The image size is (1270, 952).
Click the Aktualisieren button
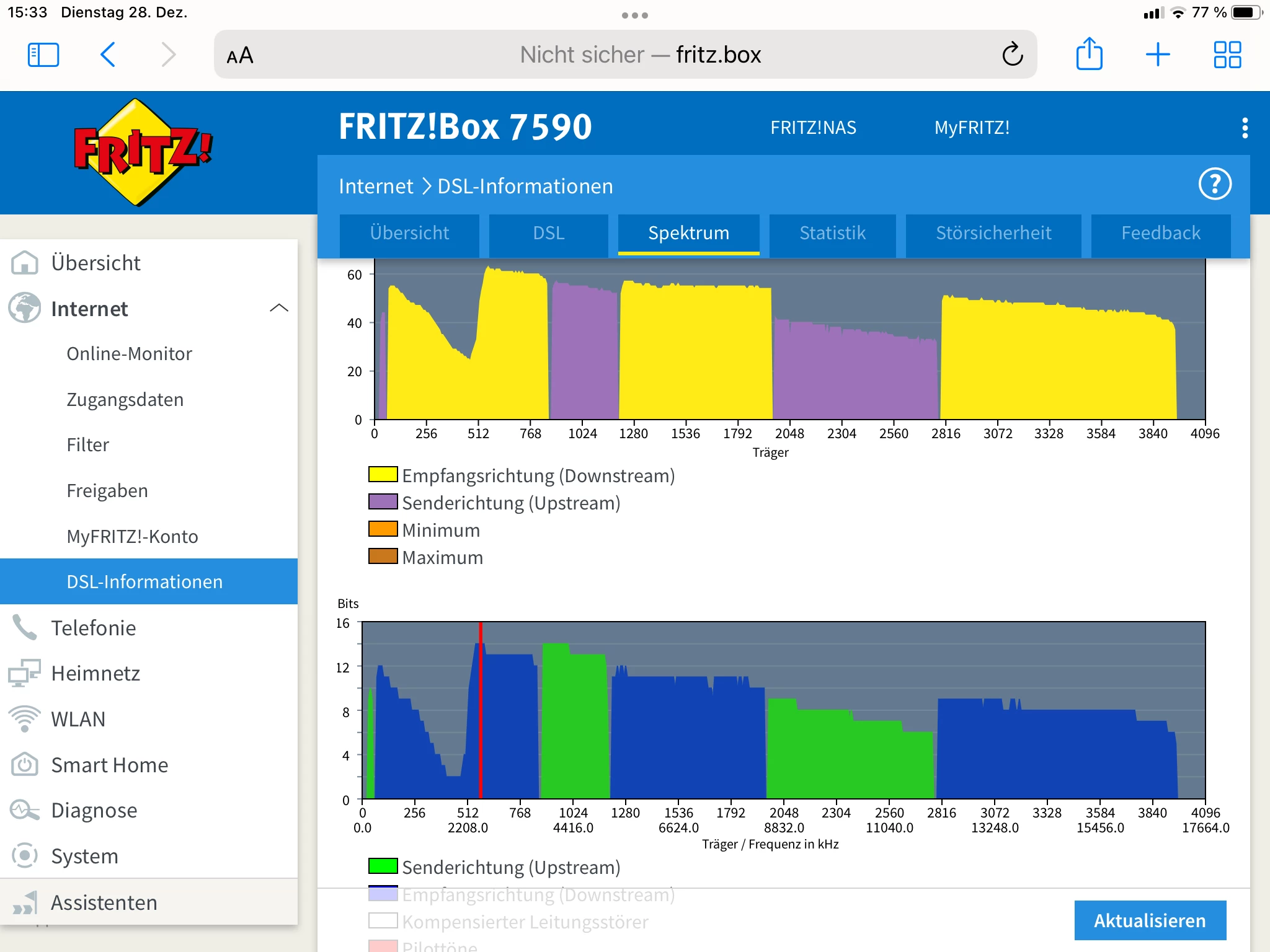[1150, 920]
